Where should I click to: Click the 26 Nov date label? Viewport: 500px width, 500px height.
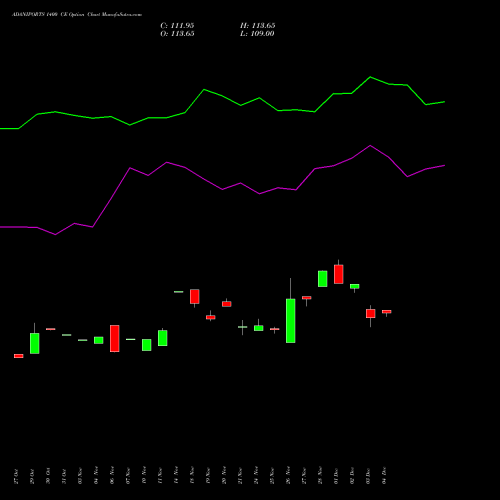pyautogui.click(x=288, y=476)
